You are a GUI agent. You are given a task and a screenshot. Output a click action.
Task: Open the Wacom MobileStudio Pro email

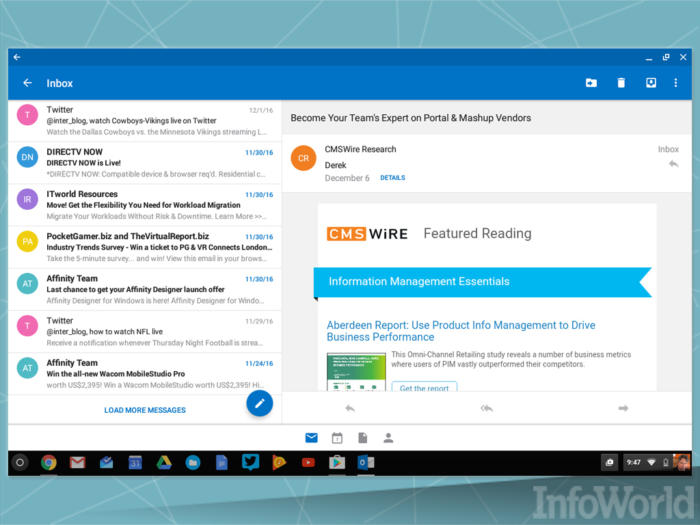[145, 374]
